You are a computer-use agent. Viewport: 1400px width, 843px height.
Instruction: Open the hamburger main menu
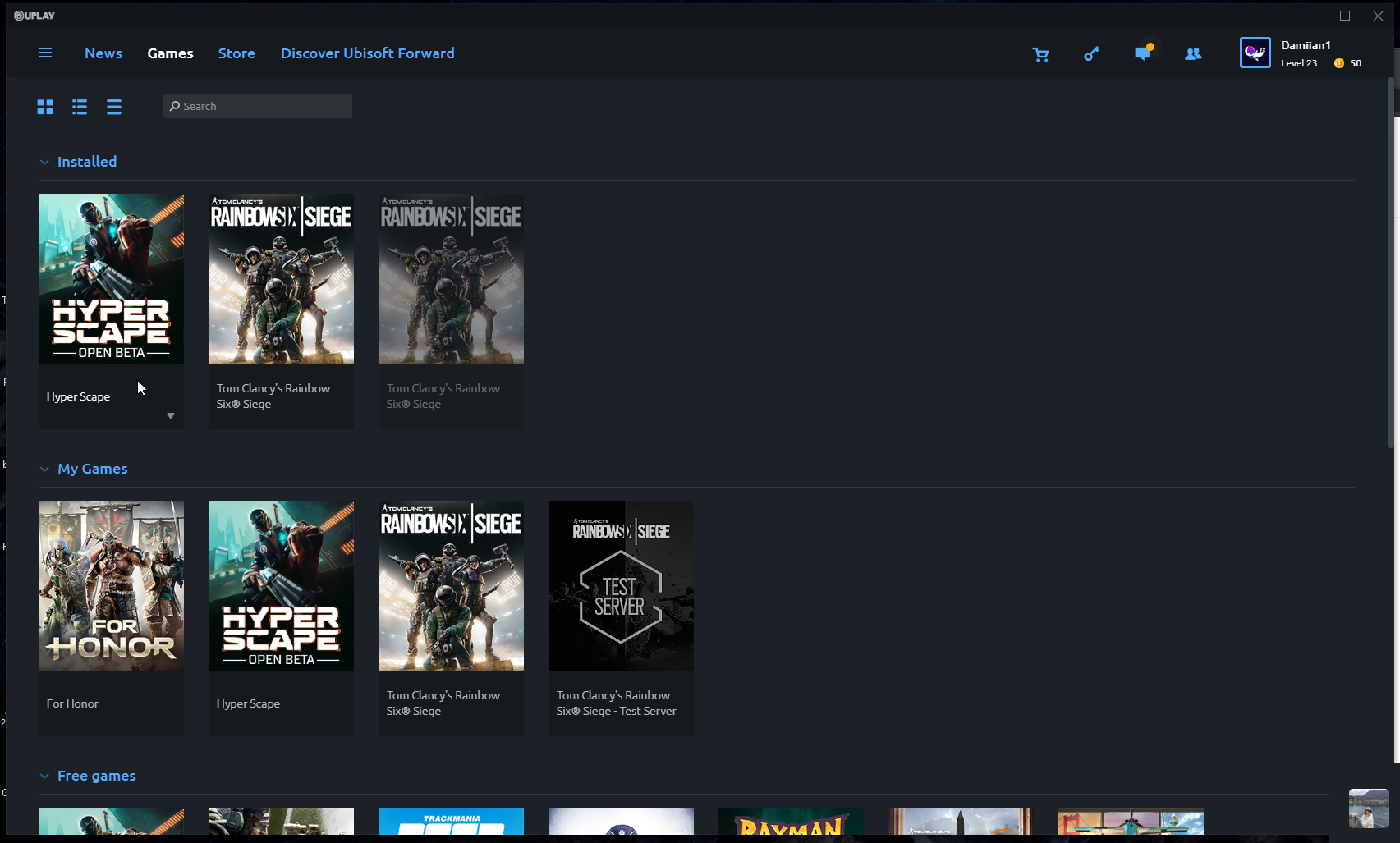click(x=45, y=53)
